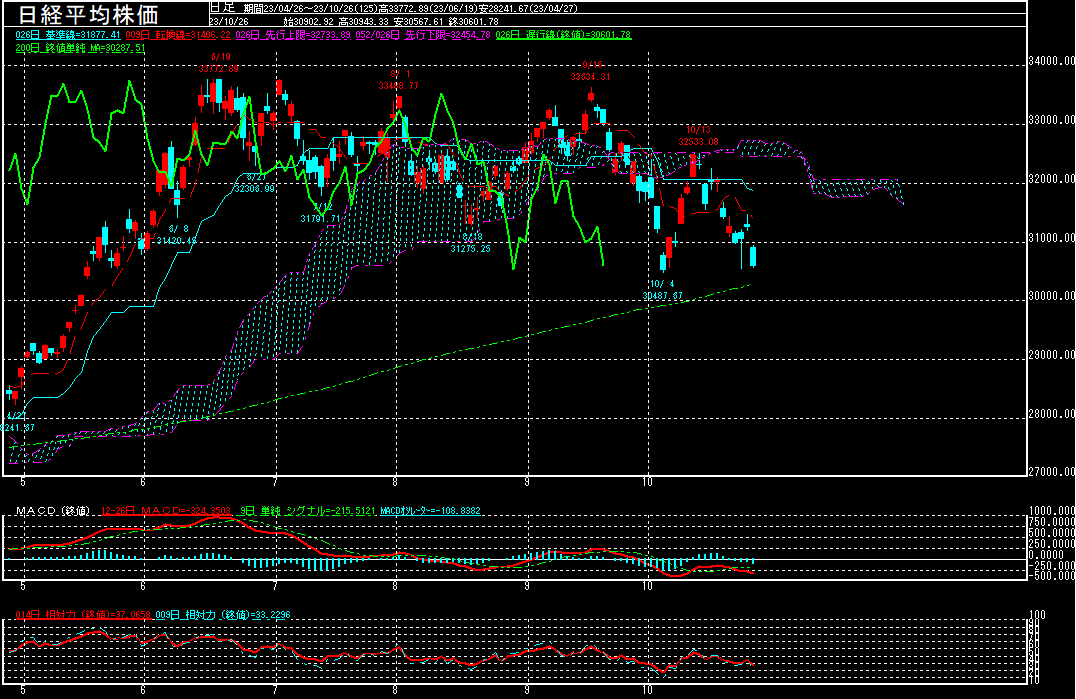Select the 026日 先行上限=32733.89 legend
The image size is (1076, 699).
[x=293, y=35]
